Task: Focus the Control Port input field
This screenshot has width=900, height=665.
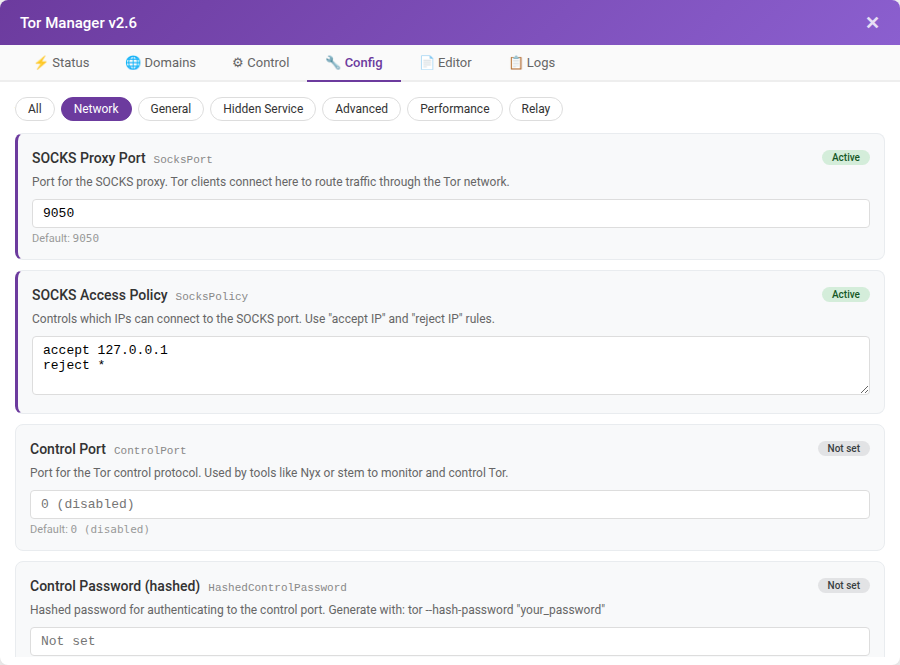Action: pyautogui.click(x=449, y=504)
